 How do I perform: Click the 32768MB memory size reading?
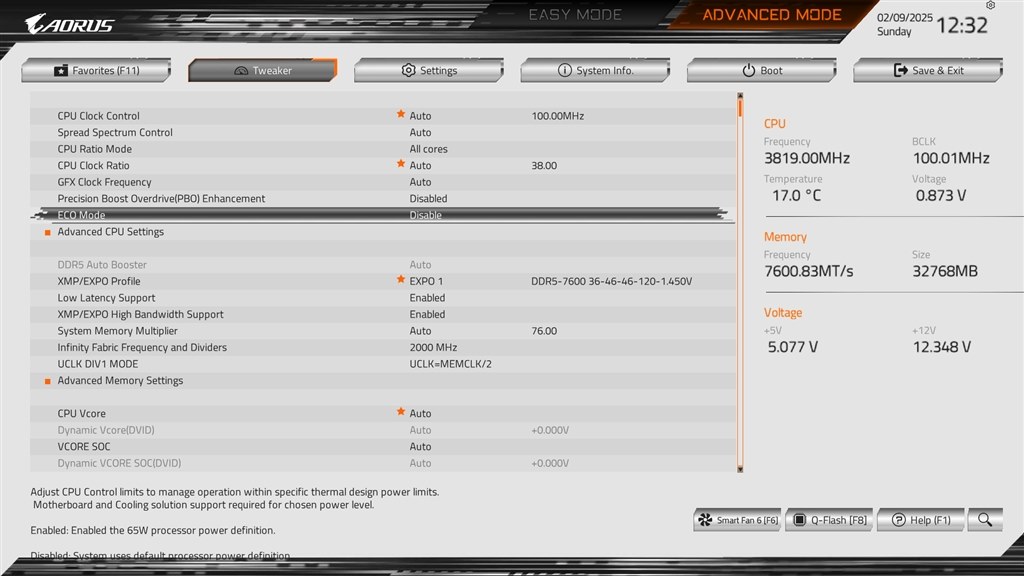pos(945,271)
